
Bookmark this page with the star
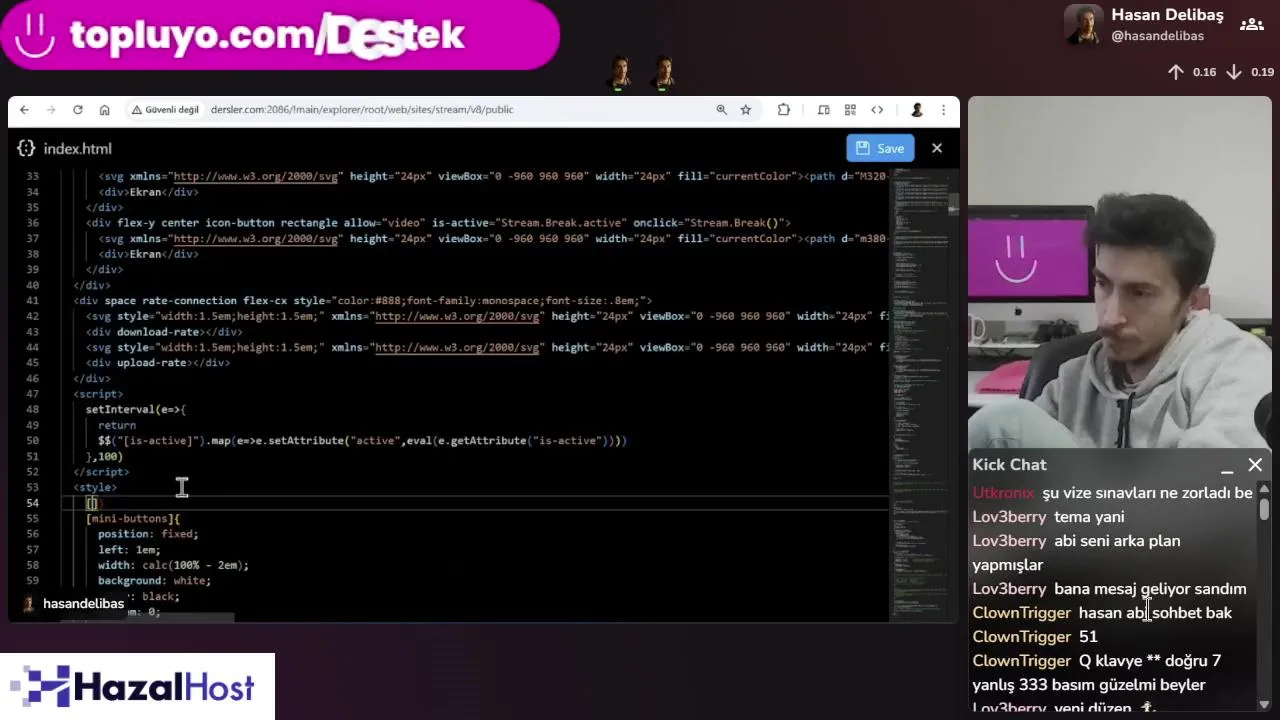click(745, 110)
